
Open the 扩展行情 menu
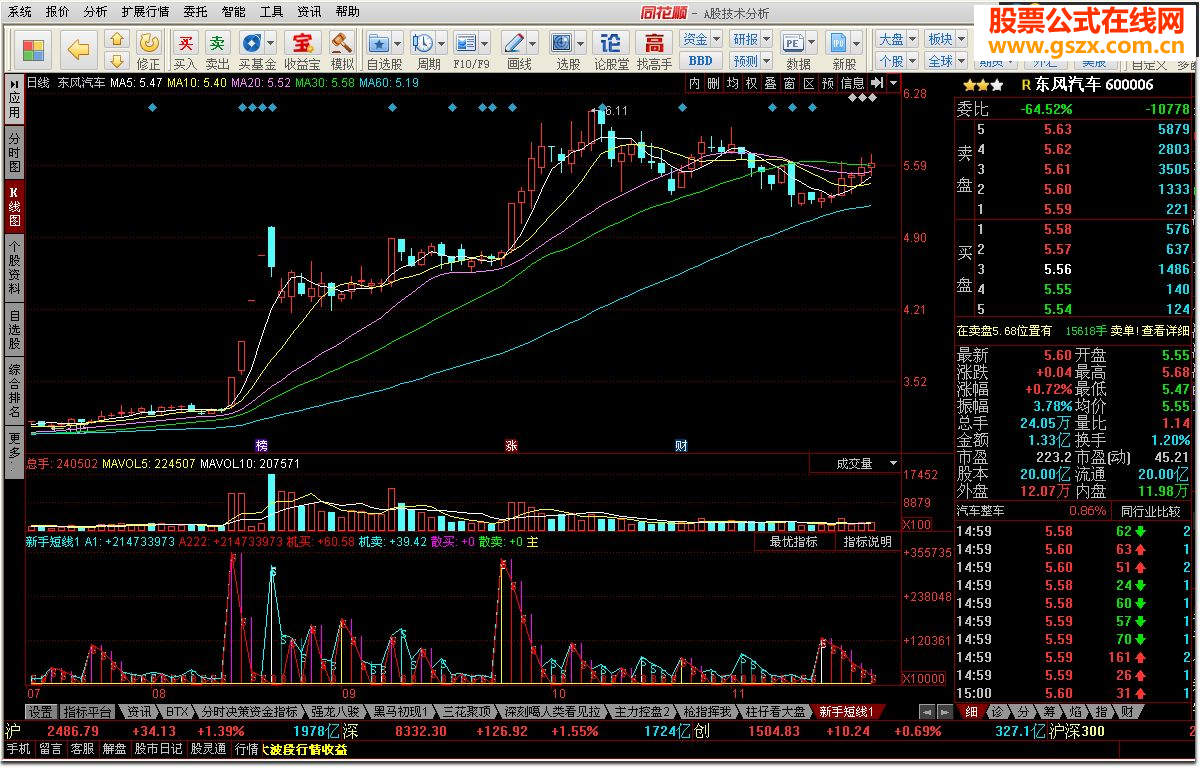tap(145, 12)
